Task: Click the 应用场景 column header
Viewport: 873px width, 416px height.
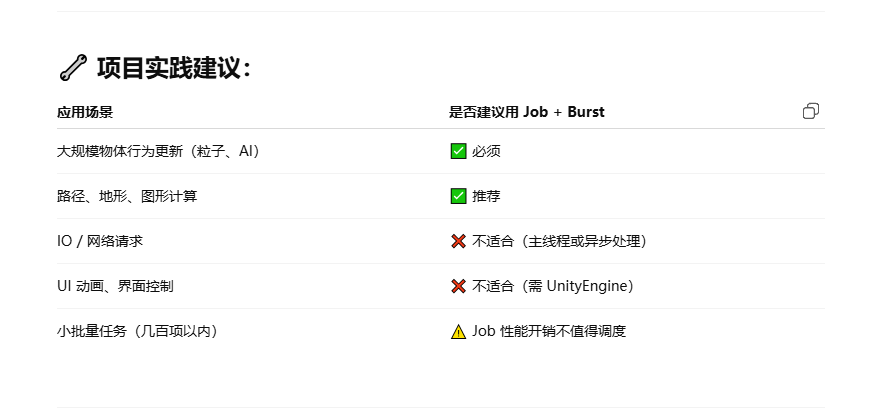Action: [85, 112]
